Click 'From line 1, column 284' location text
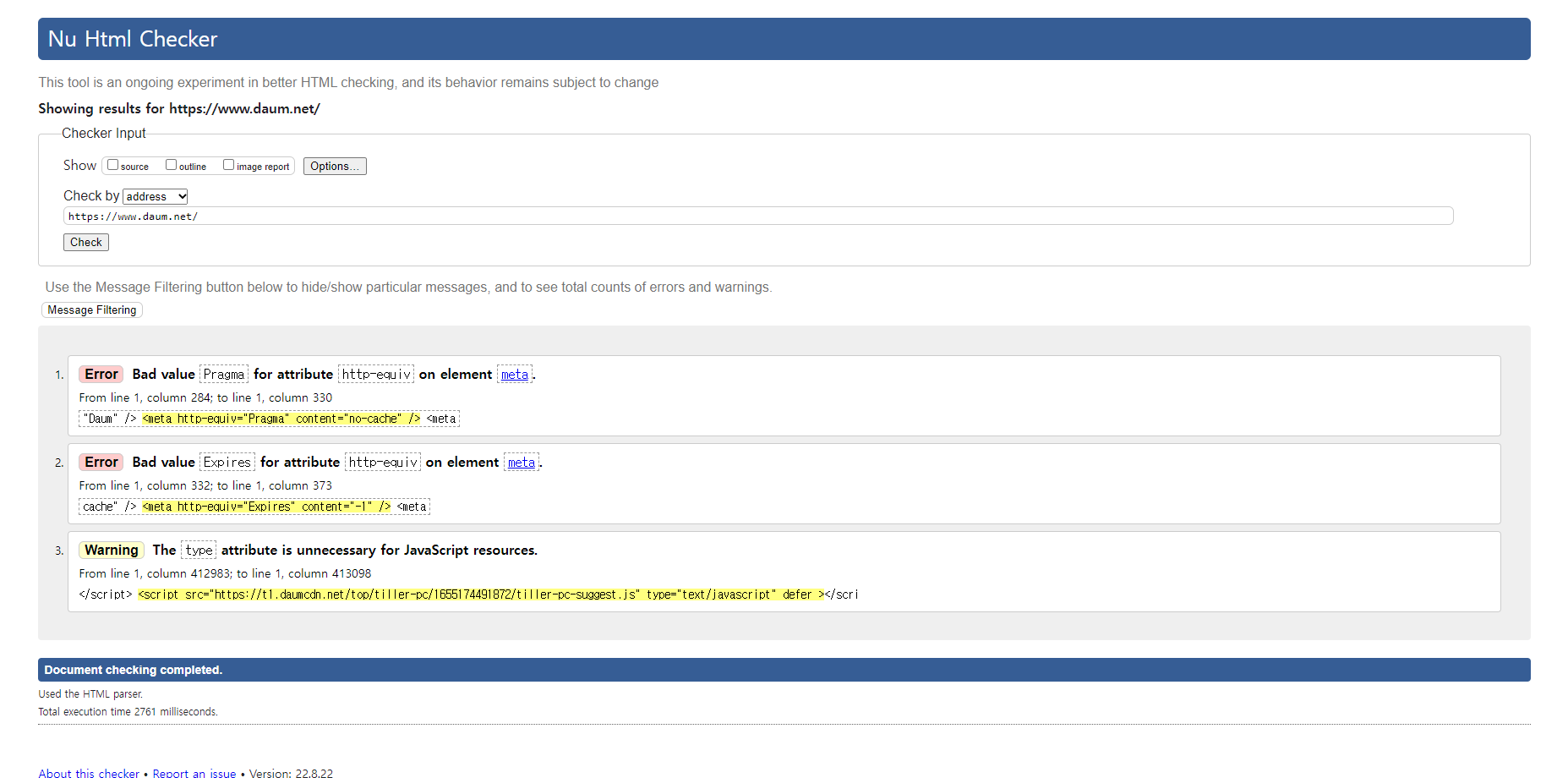This screenshot has height=778, width=1568. click(x=205, y=397)
